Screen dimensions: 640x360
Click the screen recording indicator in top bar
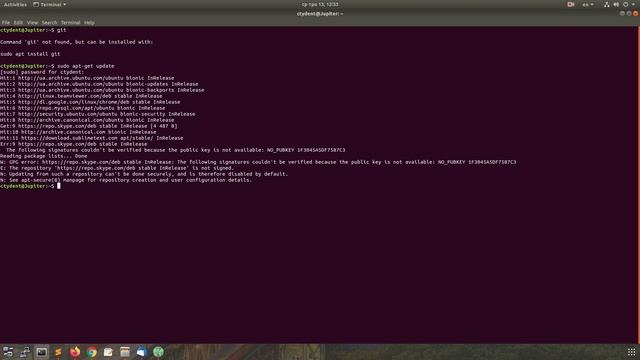click(571, 4)
